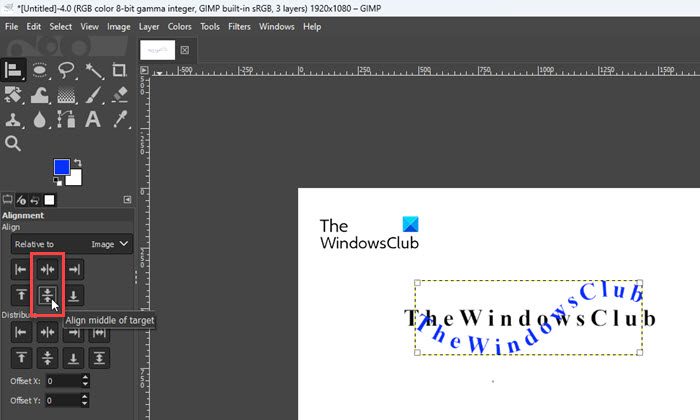
Task: Select the untitled image thumbnail tab
Action: pyautogui.click(x=157, y=50)
